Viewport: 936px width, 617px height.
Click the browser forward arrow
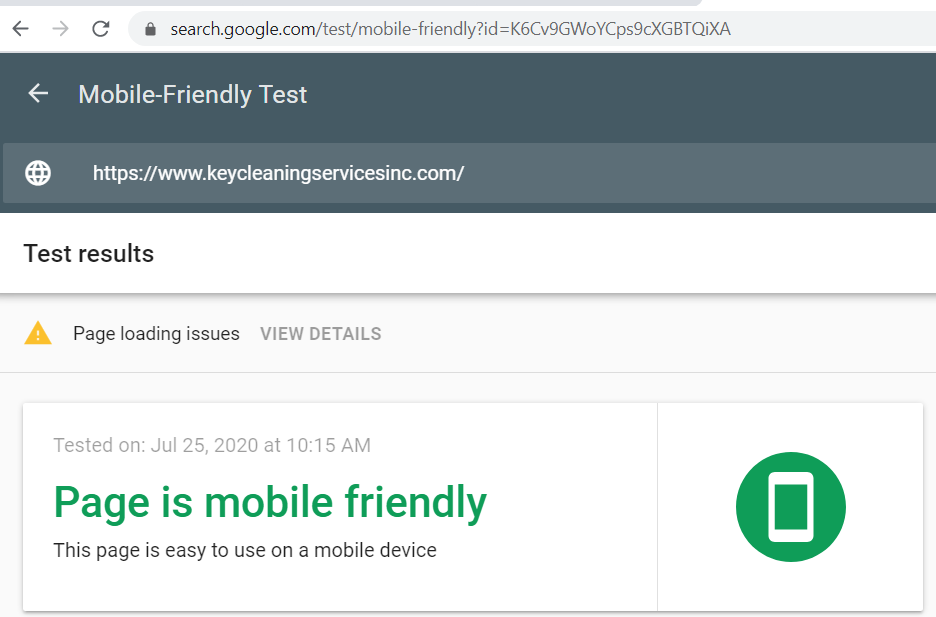click(x=60, y=29)
